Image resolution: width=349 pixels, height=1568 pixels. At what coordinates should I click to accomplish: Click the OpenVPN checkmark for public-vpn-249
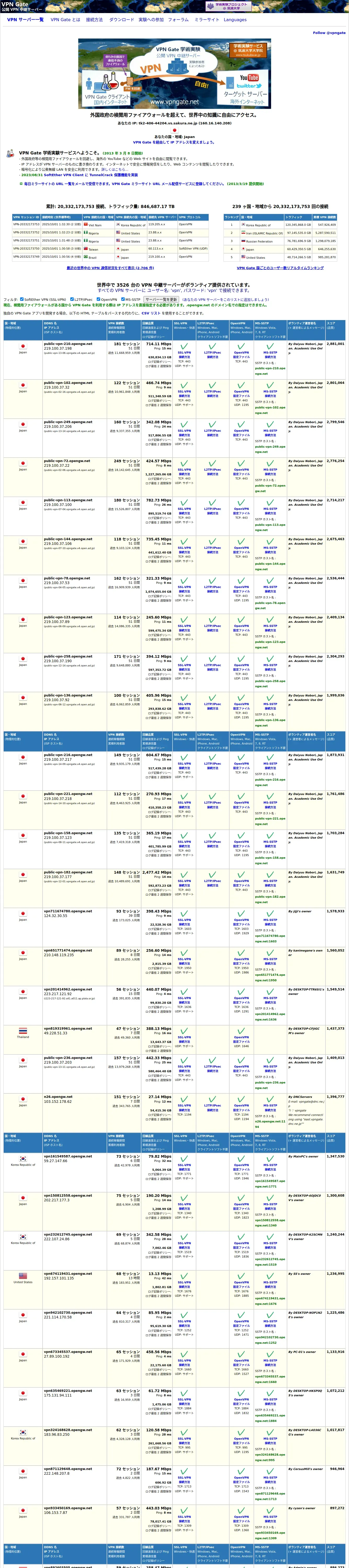(x=241, y=424)
